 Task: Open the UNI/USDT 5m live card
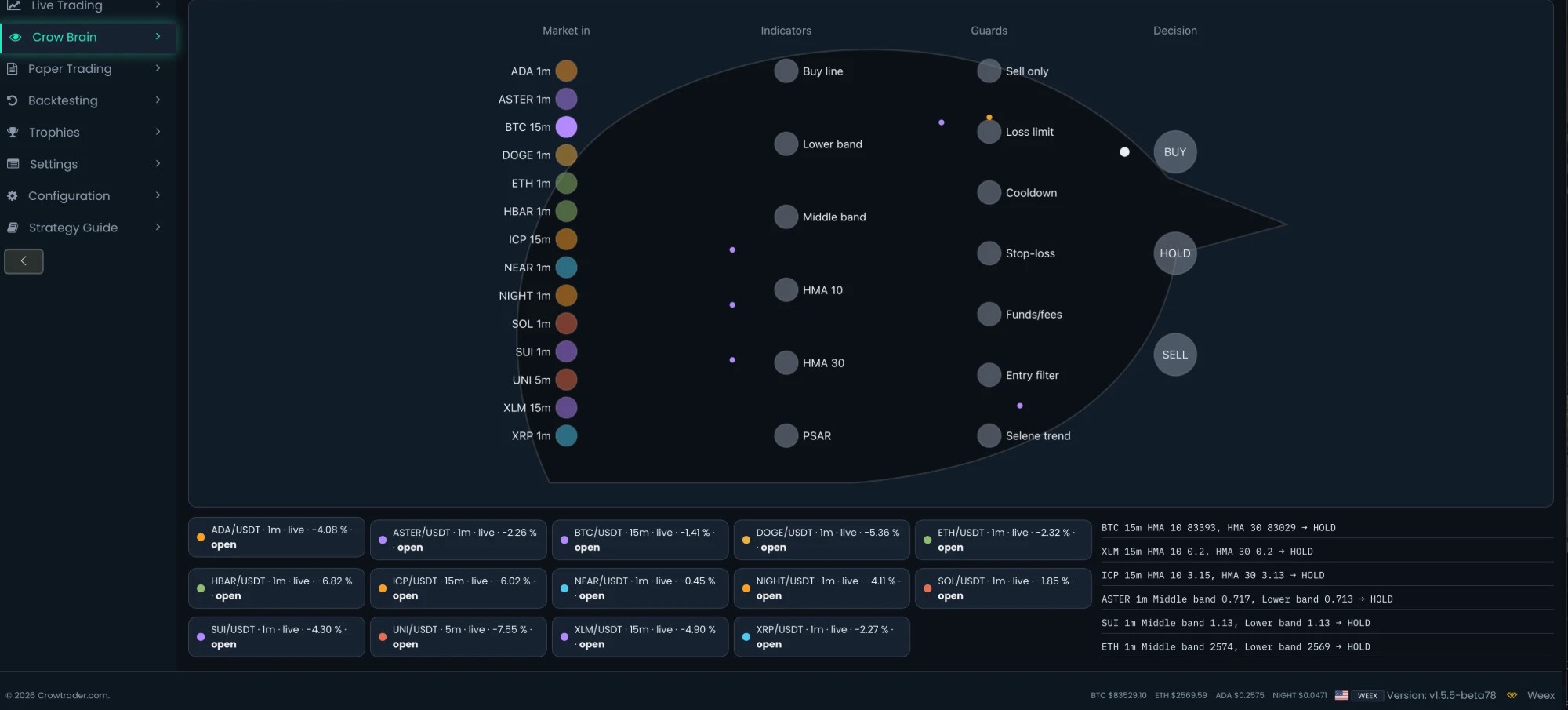[459, 637]
